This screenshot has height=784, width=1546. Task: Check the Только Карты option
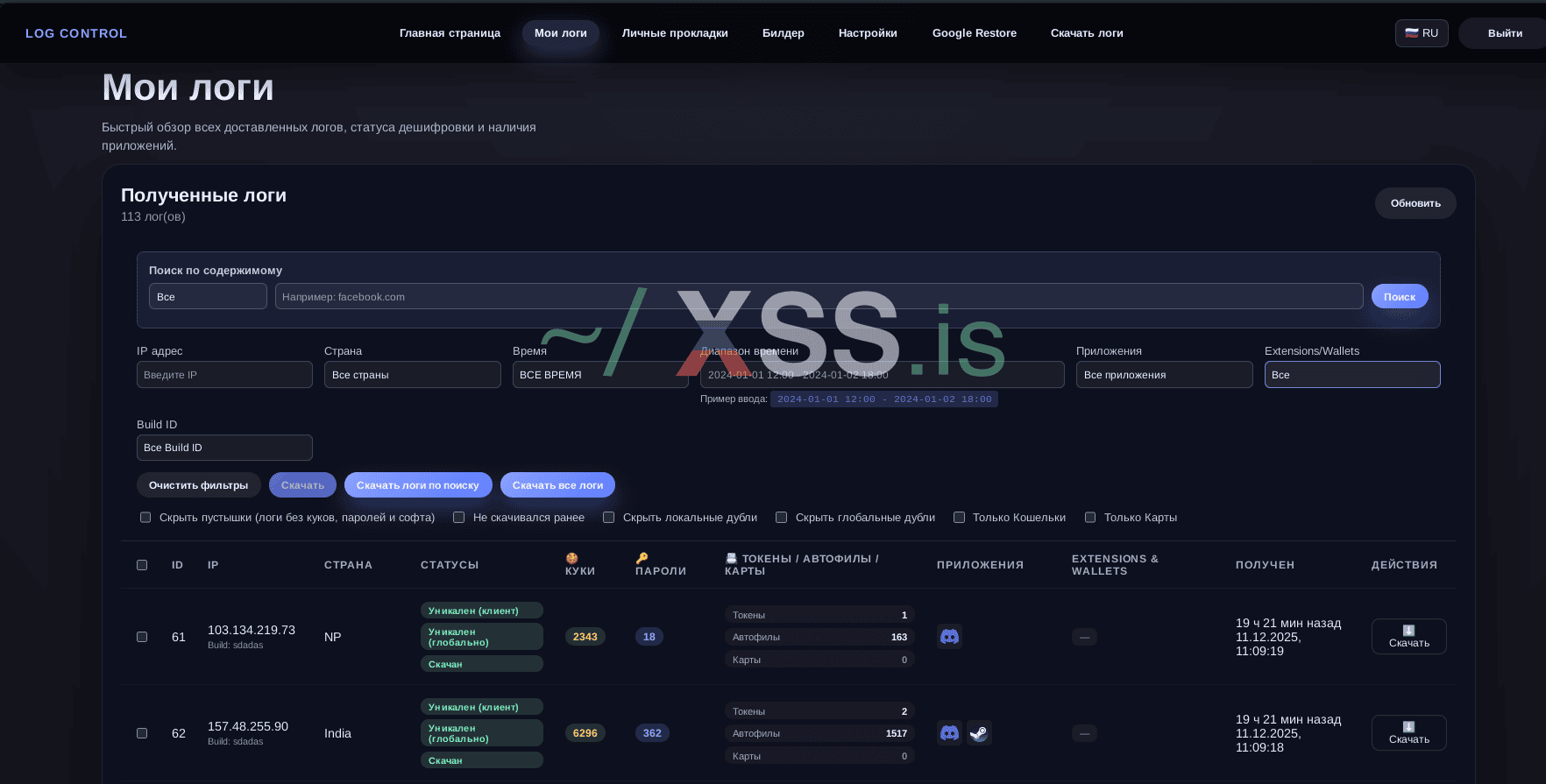pyautogui.click(x=1090, y=518)
